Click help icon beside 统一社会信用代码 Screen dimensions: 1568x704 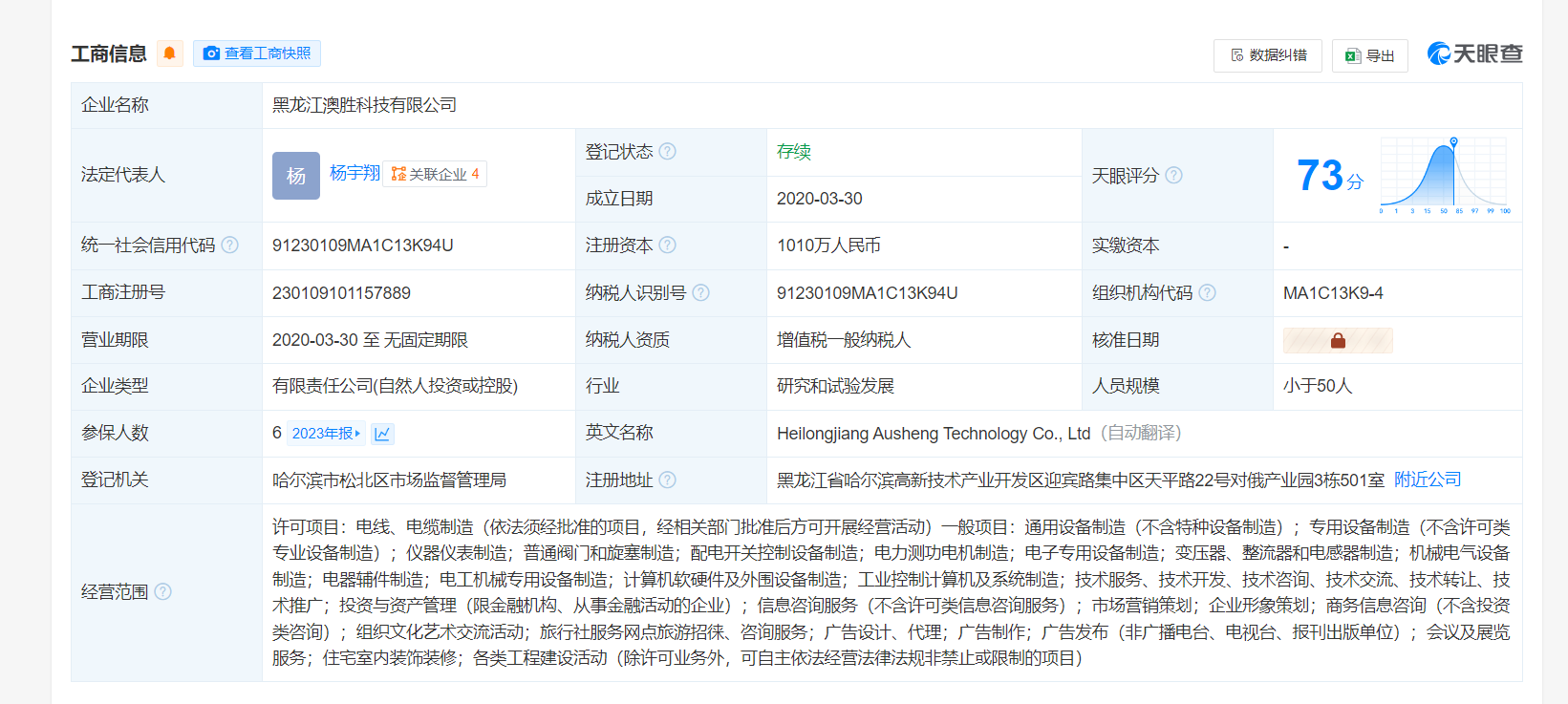[230, 245]
